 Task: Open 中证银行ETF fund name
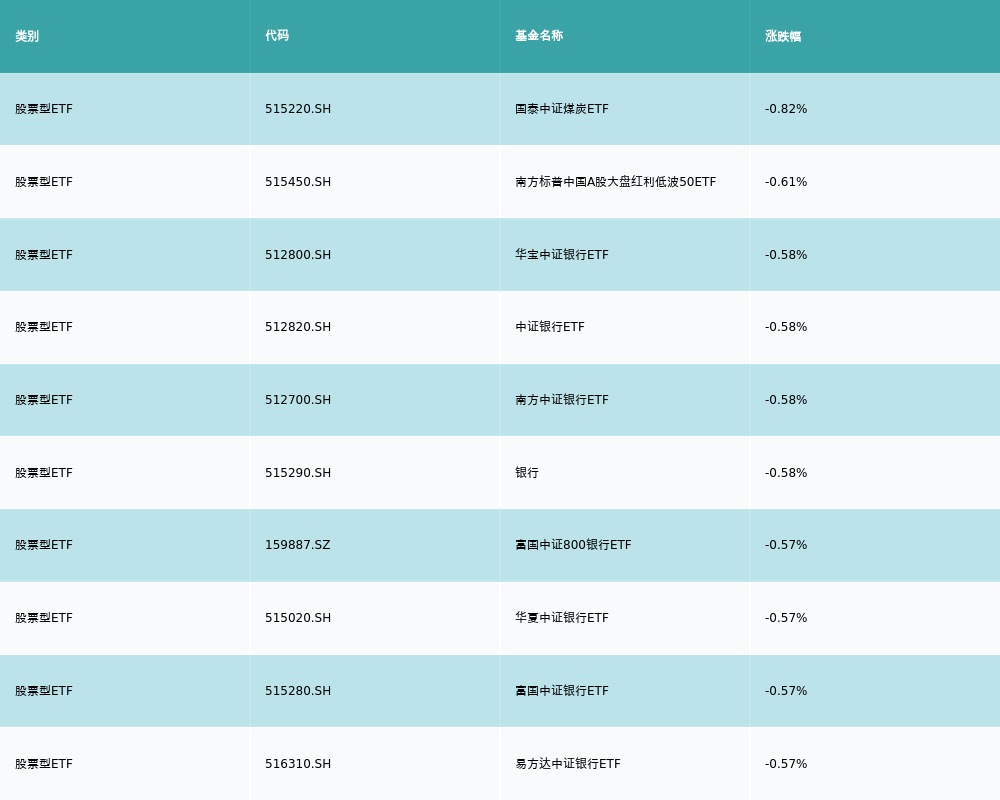coord(550,327)
